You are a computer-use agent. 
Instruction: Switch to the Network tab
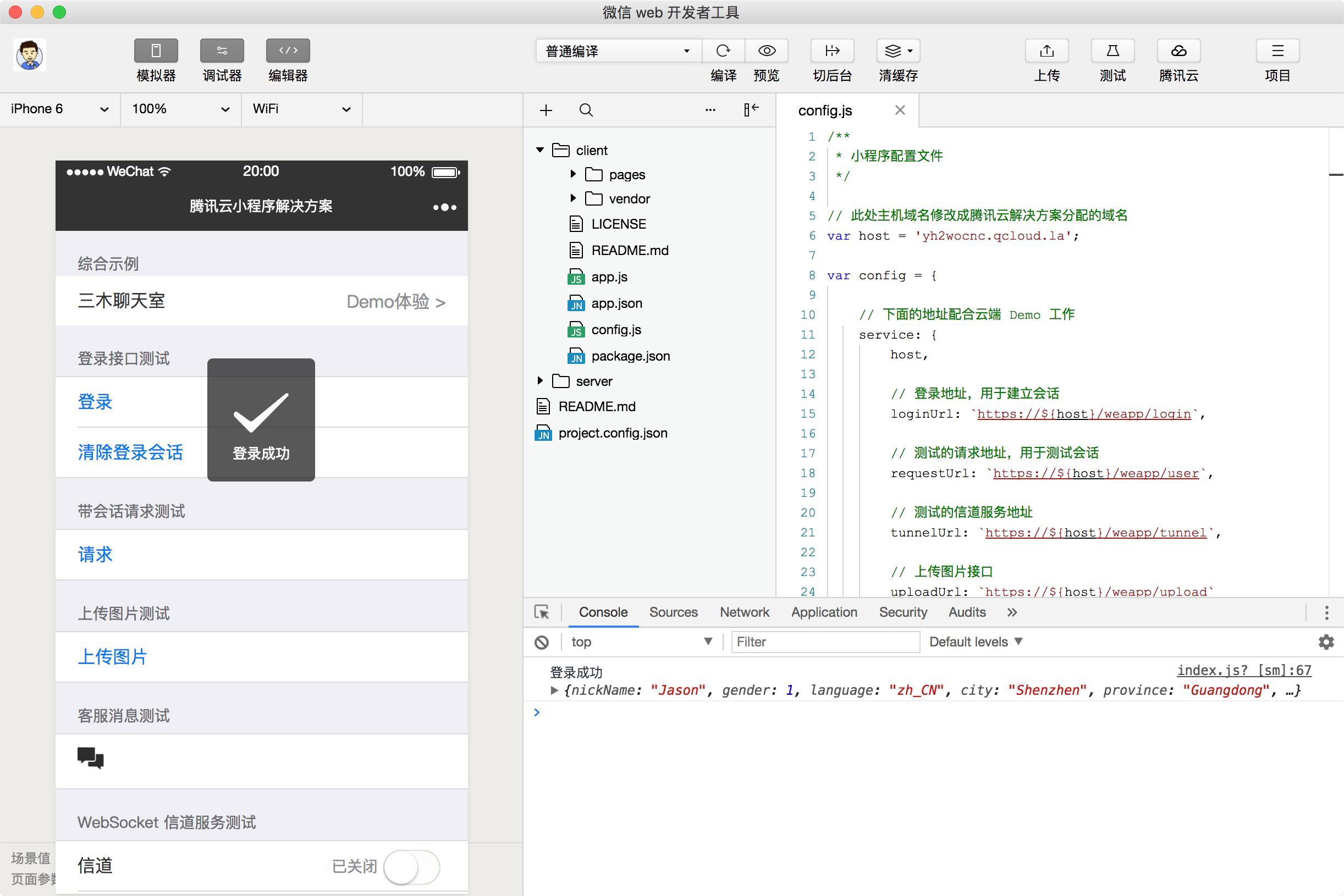pyautogui.click(x=745, y=612)
